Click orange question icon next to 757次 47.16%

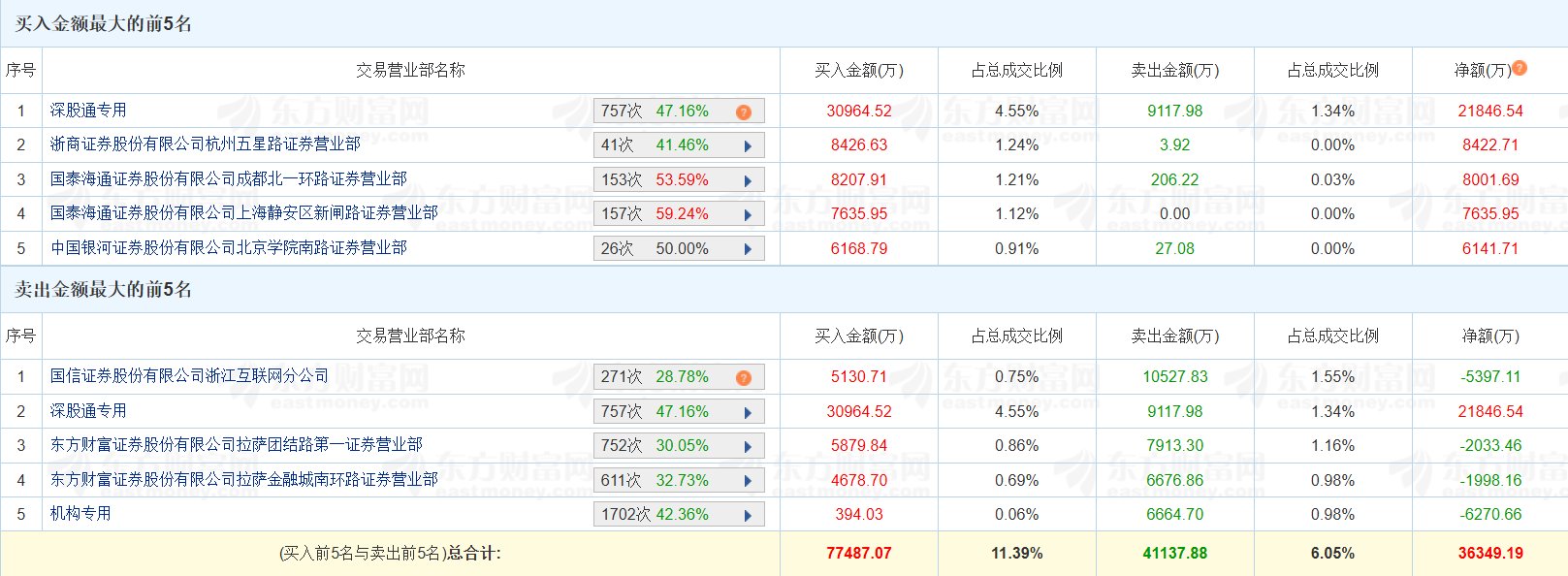(744, 112)
